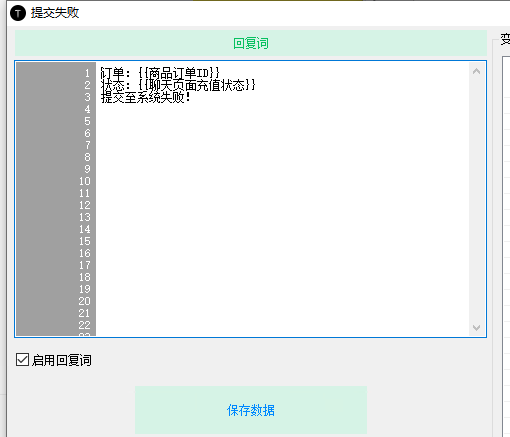This screenshot has height=437, width=510.
Task: Select line number 5 in the gutter
Action: click(87, 121)
